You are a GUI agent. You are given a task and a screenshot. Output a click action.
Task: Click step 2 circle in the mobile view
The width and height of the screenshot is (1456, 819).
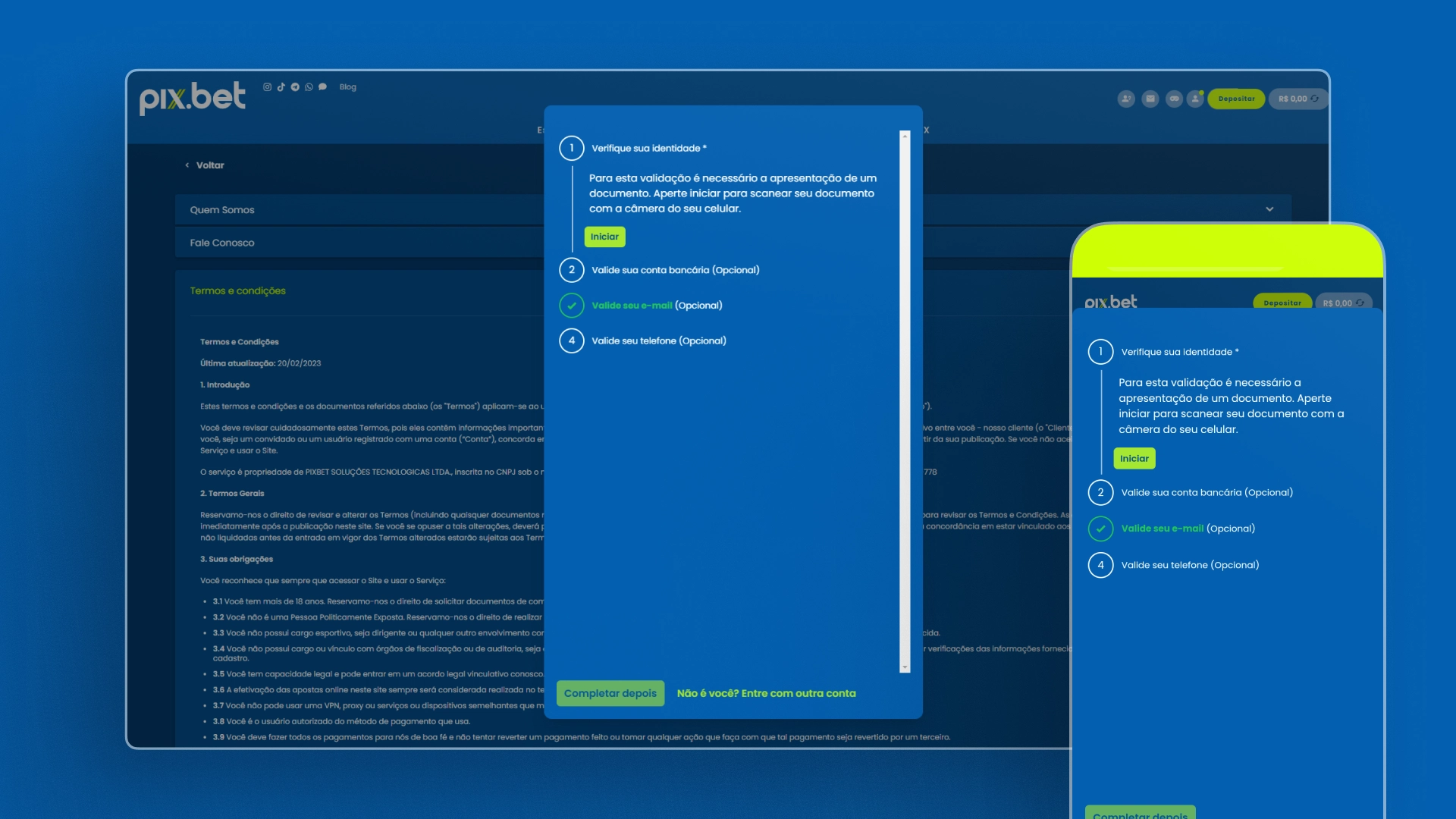[x=1100, y=493]
